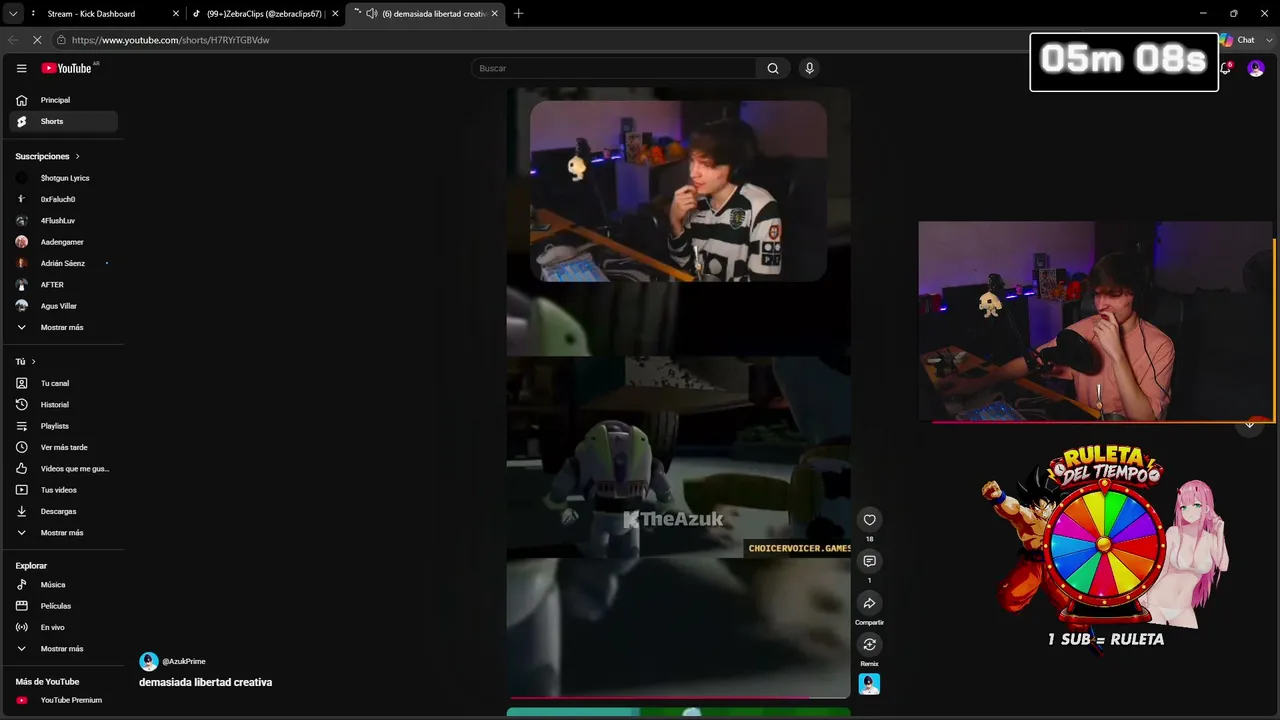1280x720 pixels.
Task: Select the demasiada libertad creativa tab
Action: 427,13
